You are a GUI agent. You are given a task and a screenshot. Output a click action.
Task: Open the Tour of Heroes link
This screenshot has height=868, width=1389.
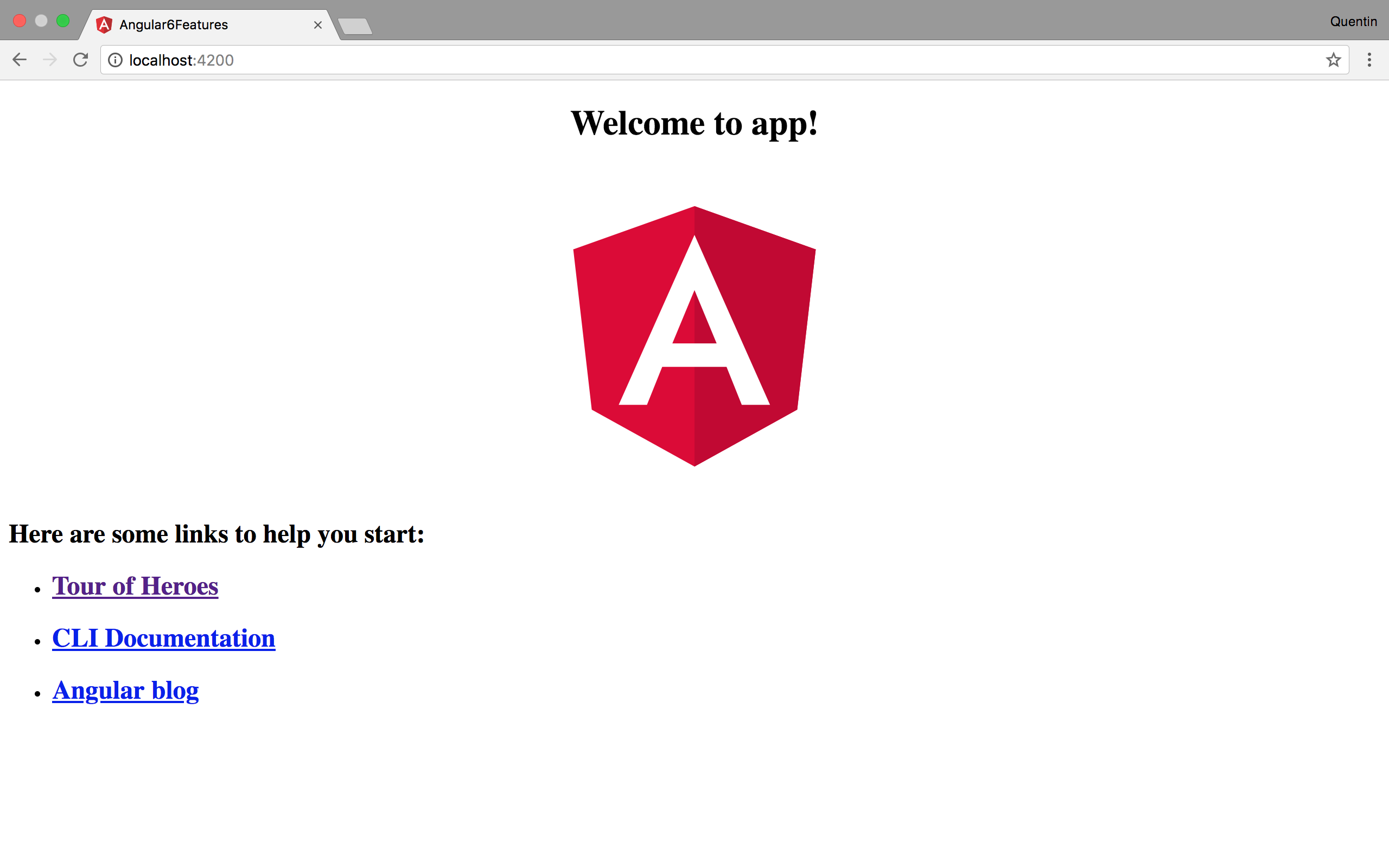point(135,586)
